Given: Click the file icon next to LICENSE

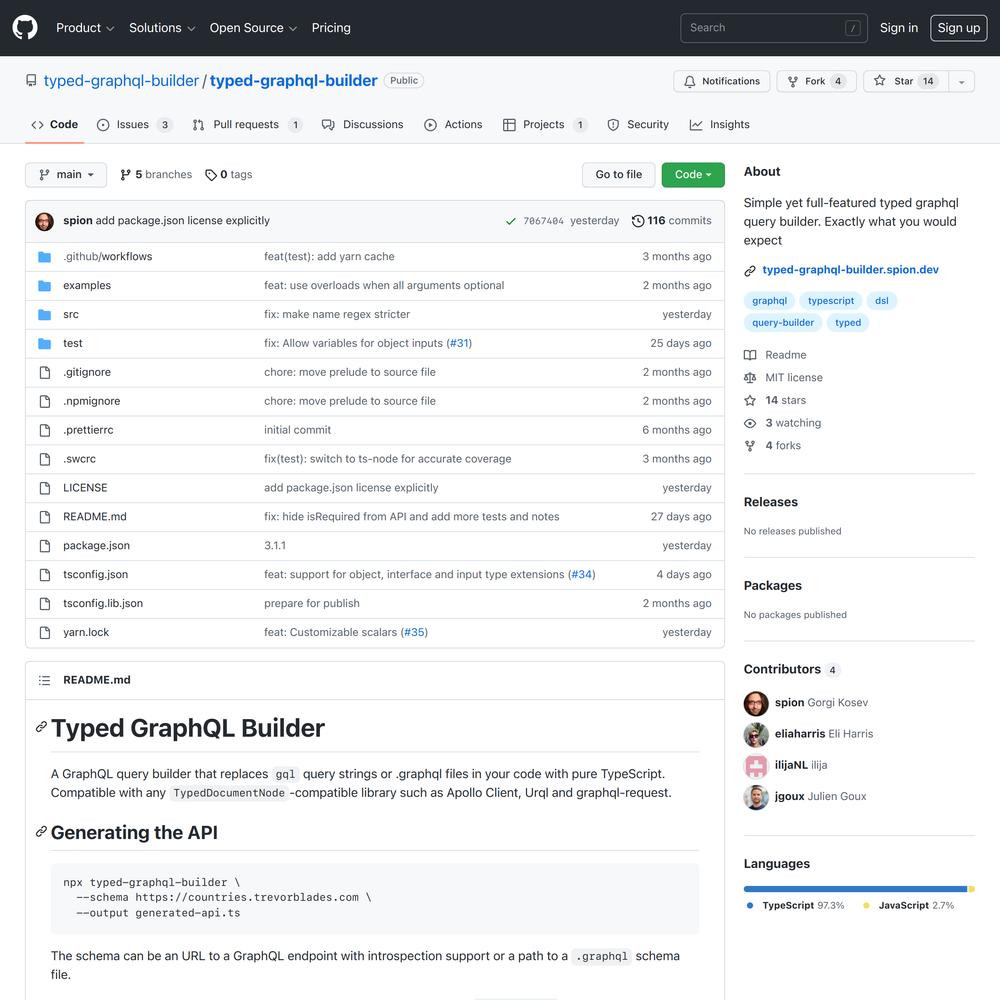Looking at the screenshot, I should (45, 488).
